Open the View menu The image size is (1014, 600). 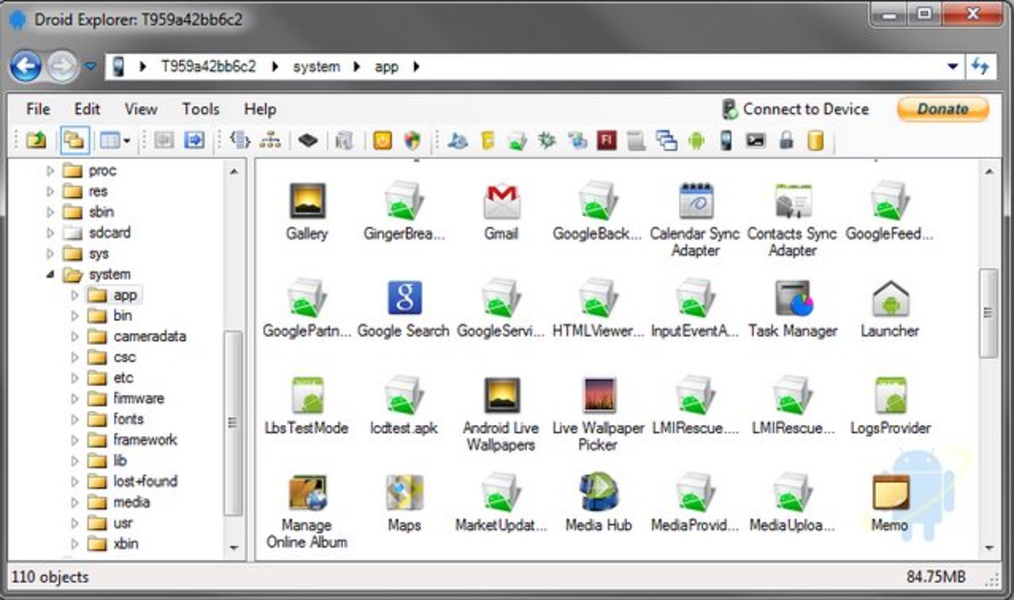pyautogui.click(x=141, y=109)
